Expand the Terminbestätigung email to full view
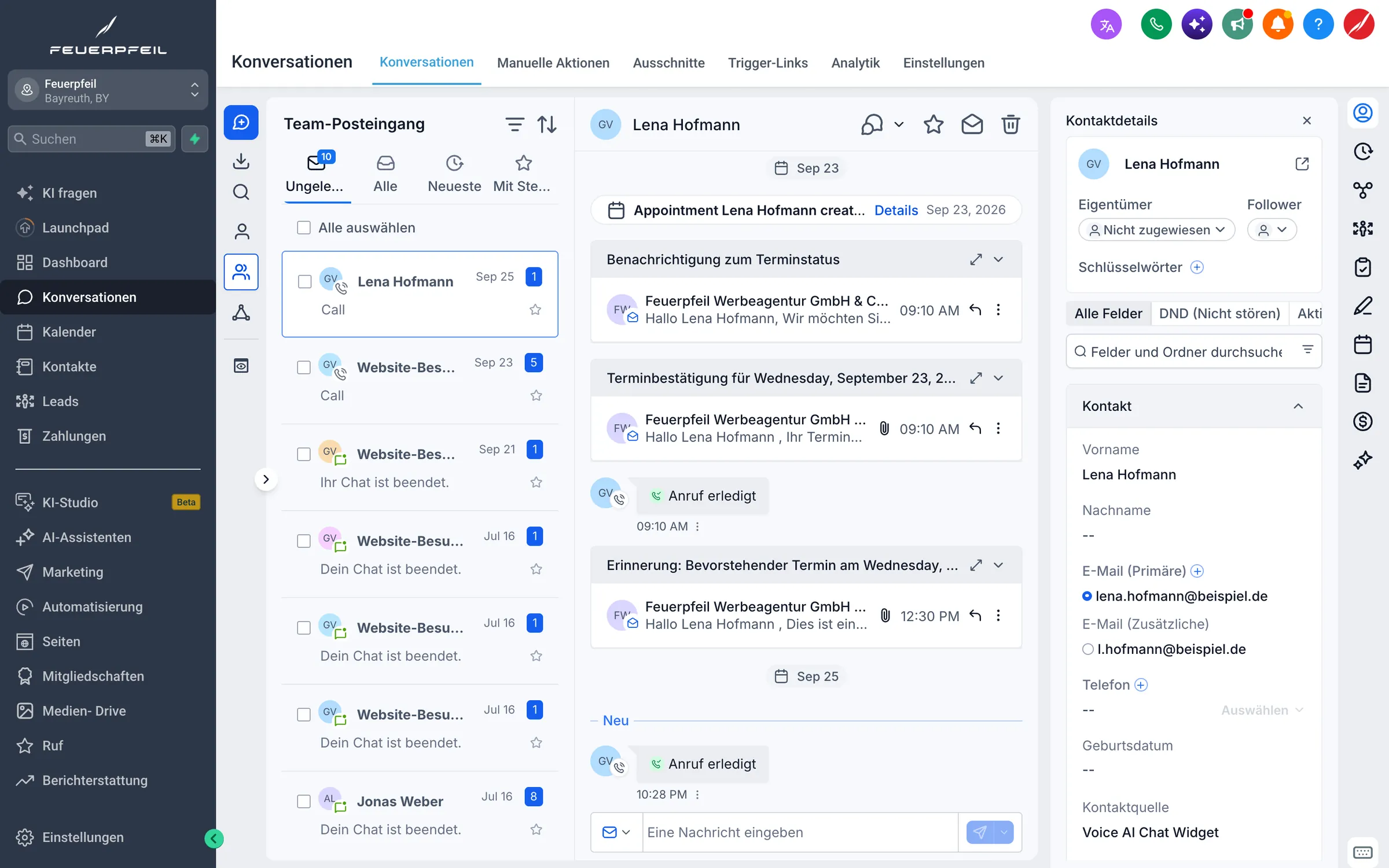 (x=976, y=378)
